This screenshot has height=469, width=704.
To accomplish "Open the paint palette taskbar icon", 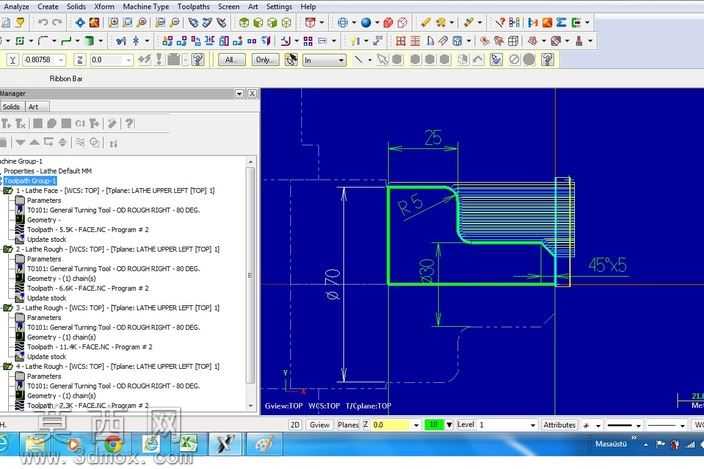I will [264, 444].
